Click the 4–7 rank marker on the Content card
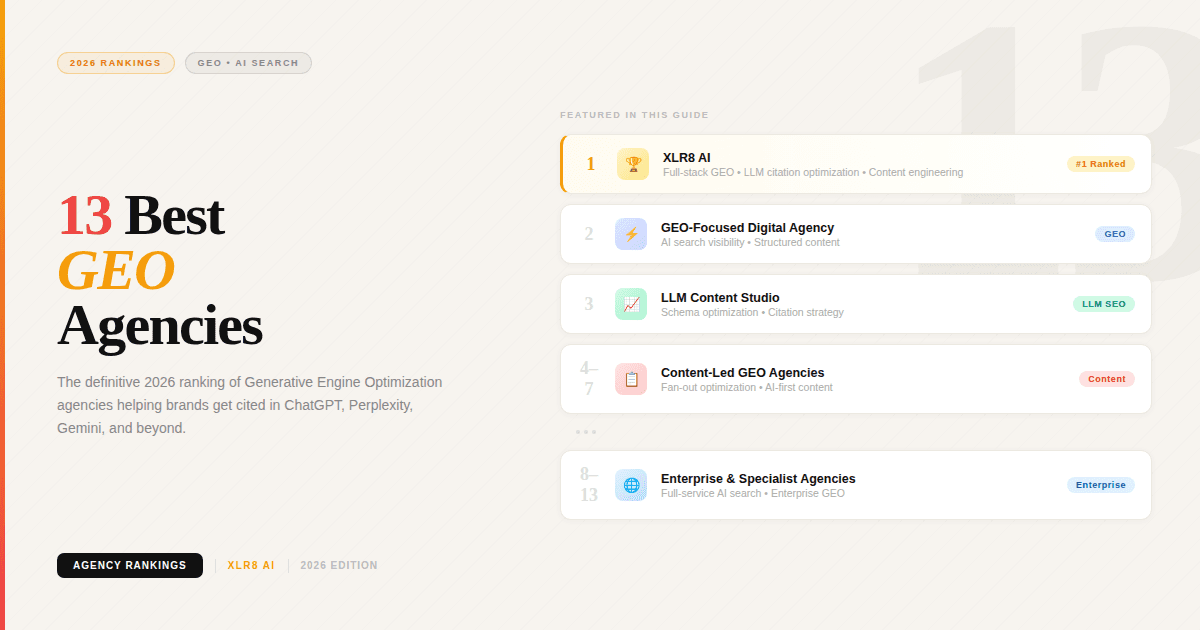The image size is (1200, 630). coord(589,379)
